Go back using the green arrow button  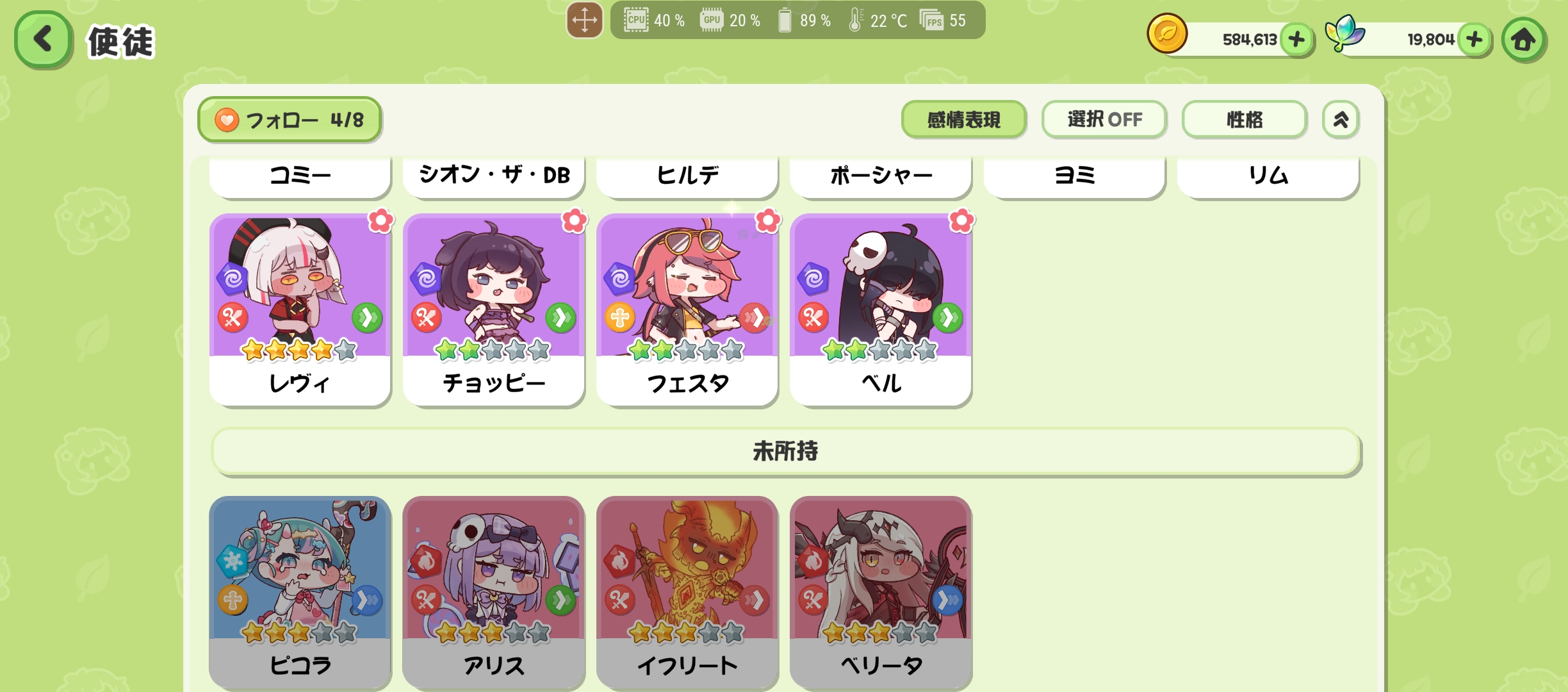point(43,40)
